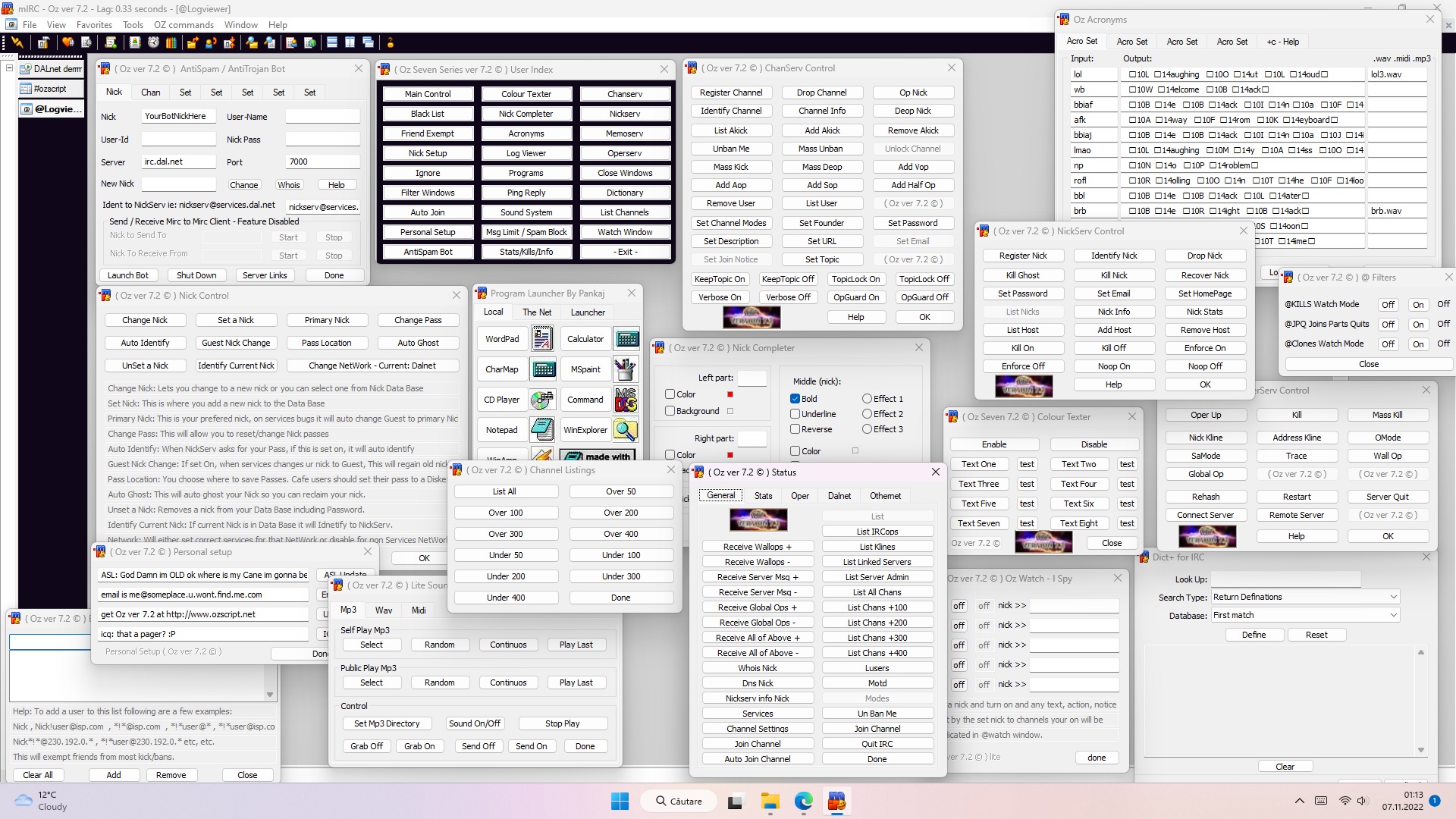Viewport: 1456px width, 819px height.
Task: Open the Favorites menu in mIRC
Action: 94,25
